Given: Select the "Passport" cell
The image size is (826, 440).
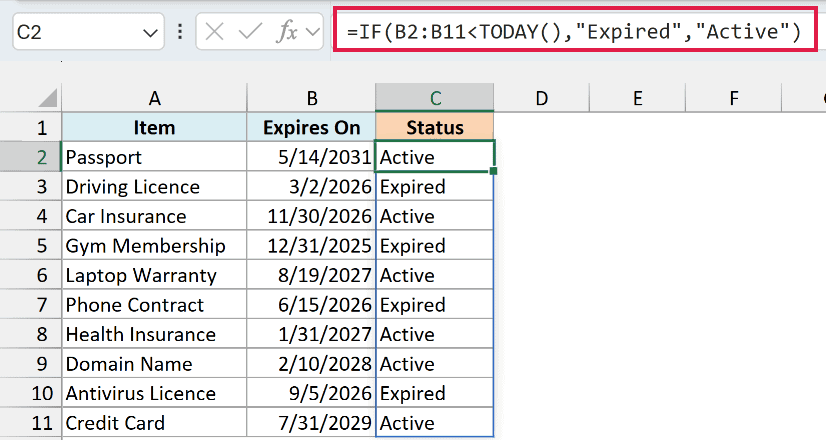Looking at the screenshot, I should pos(154,157).
